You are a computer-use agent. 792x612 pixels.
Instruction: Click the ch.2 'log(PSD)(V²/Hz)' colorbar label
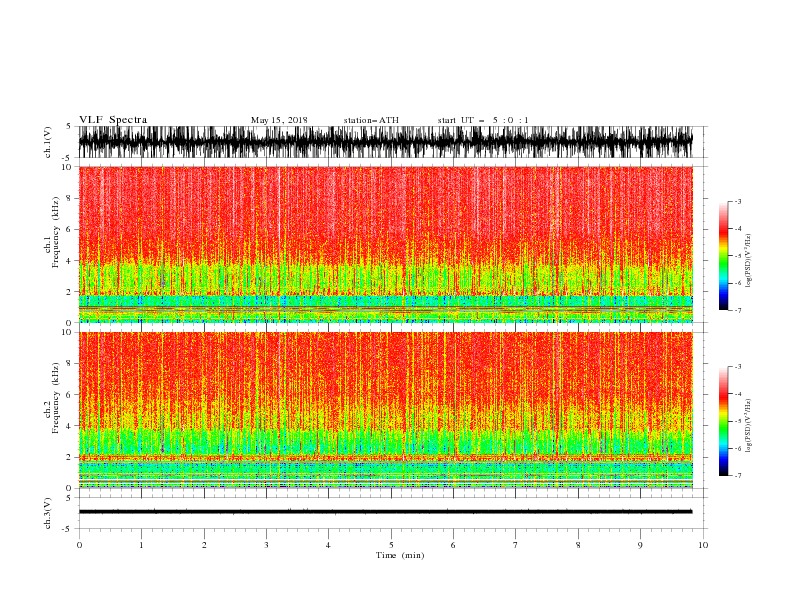(749, 426)
